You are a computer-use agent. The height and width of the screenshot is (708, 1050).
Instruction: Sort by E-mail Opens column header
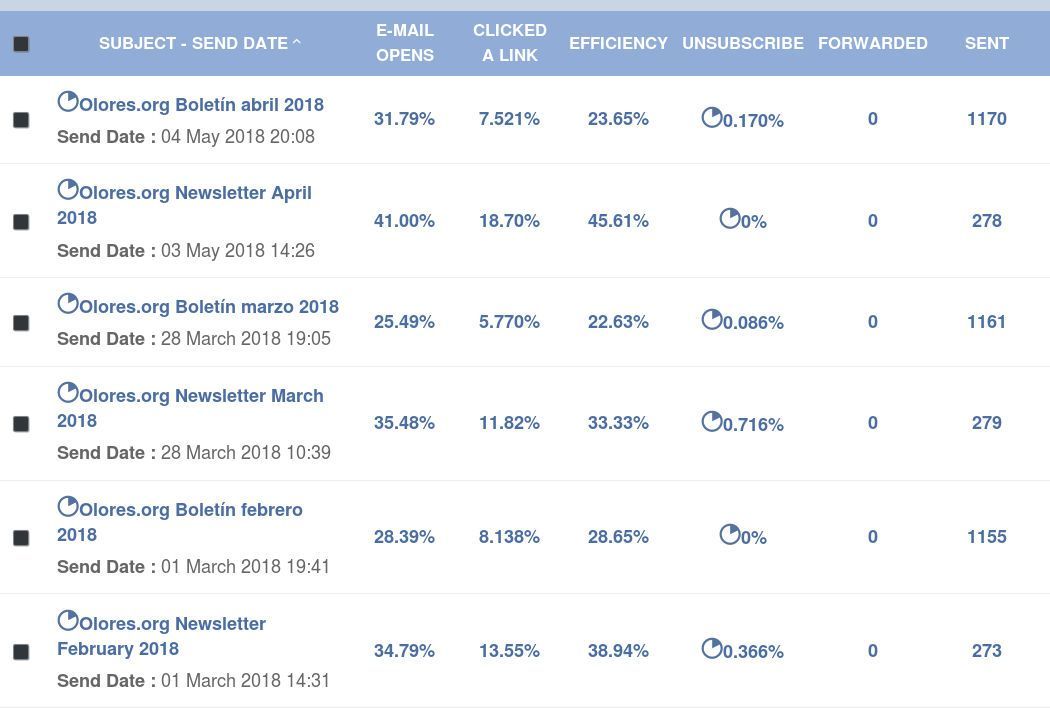pyautogui.click(x=404, y=43)
